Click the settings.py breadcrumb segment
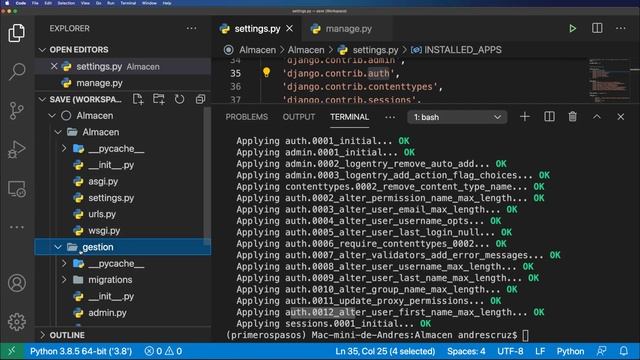 click(x=368, y=50)
